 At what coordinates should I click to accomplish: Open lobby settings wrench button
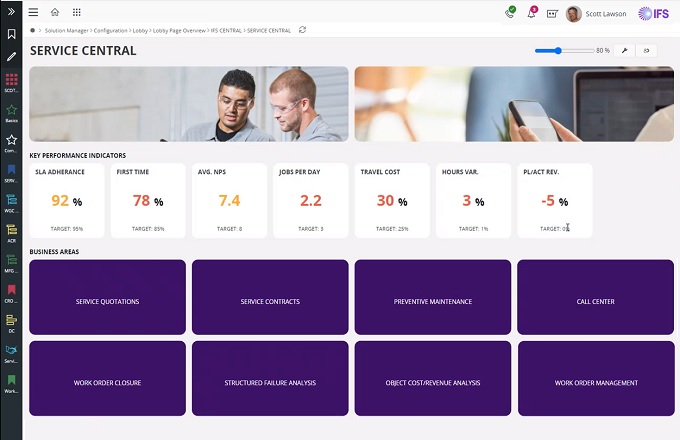point(624,51)
